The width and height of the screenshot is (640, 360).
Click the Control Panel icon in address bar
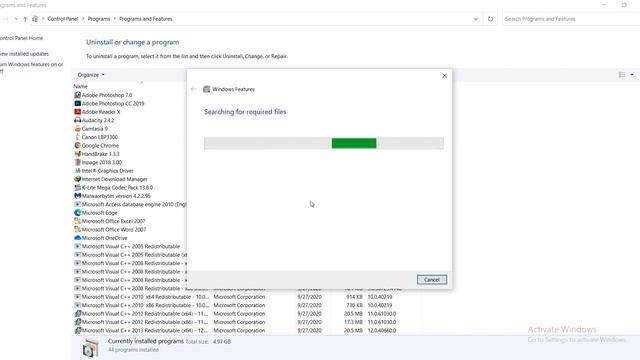click(35, 19)
